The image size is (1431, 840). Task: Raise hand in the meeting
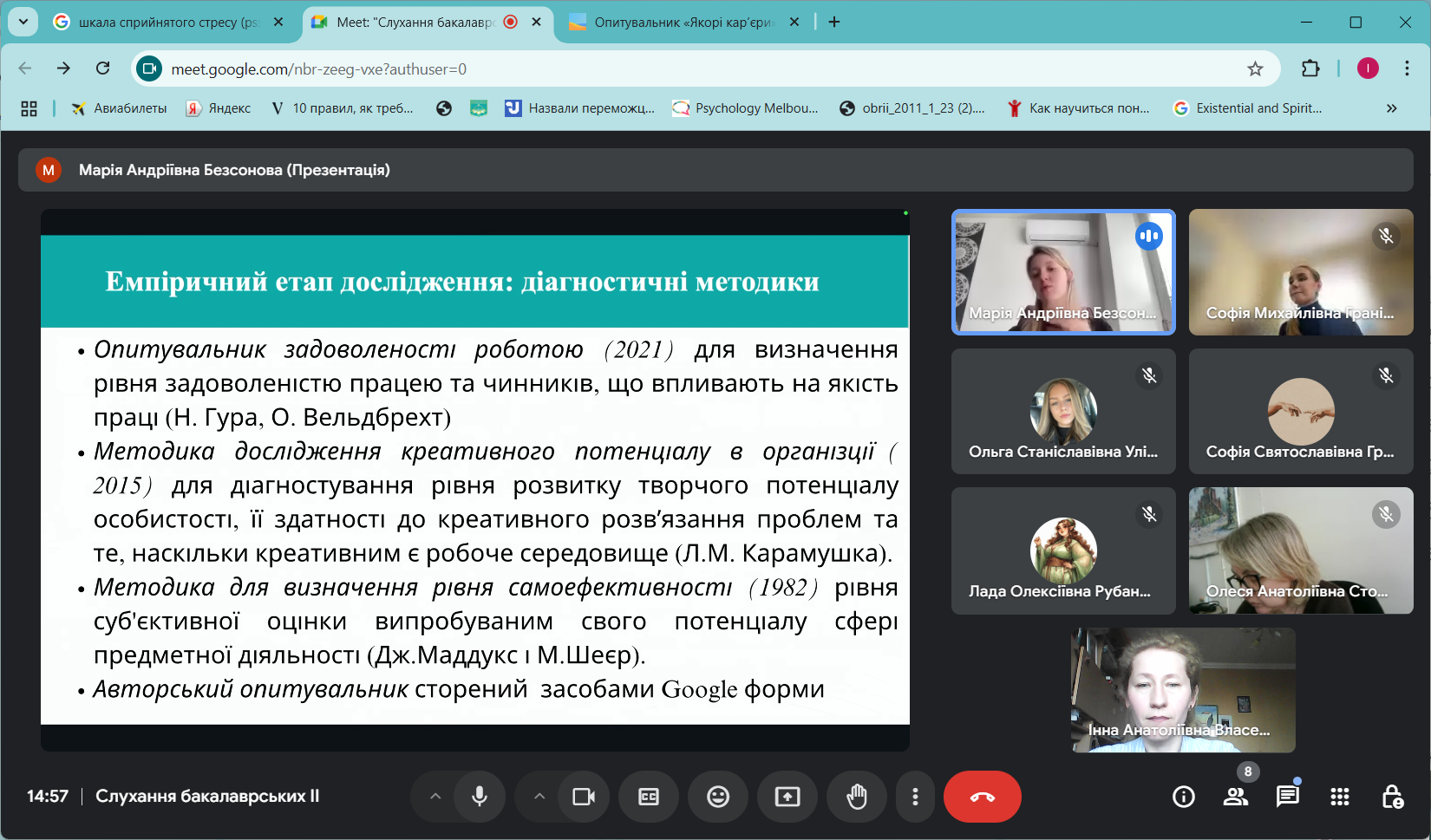857,797
